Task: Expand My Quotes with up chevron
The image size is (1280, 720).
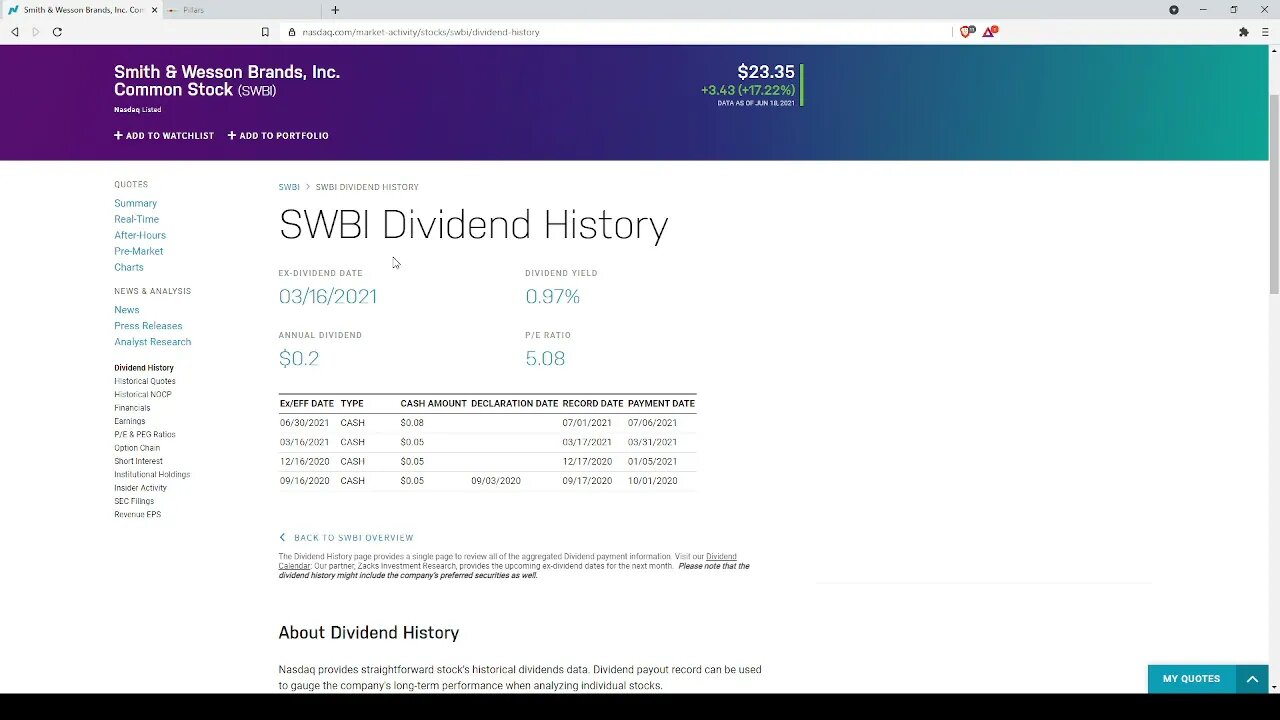Action: (x=1252, y=679)
